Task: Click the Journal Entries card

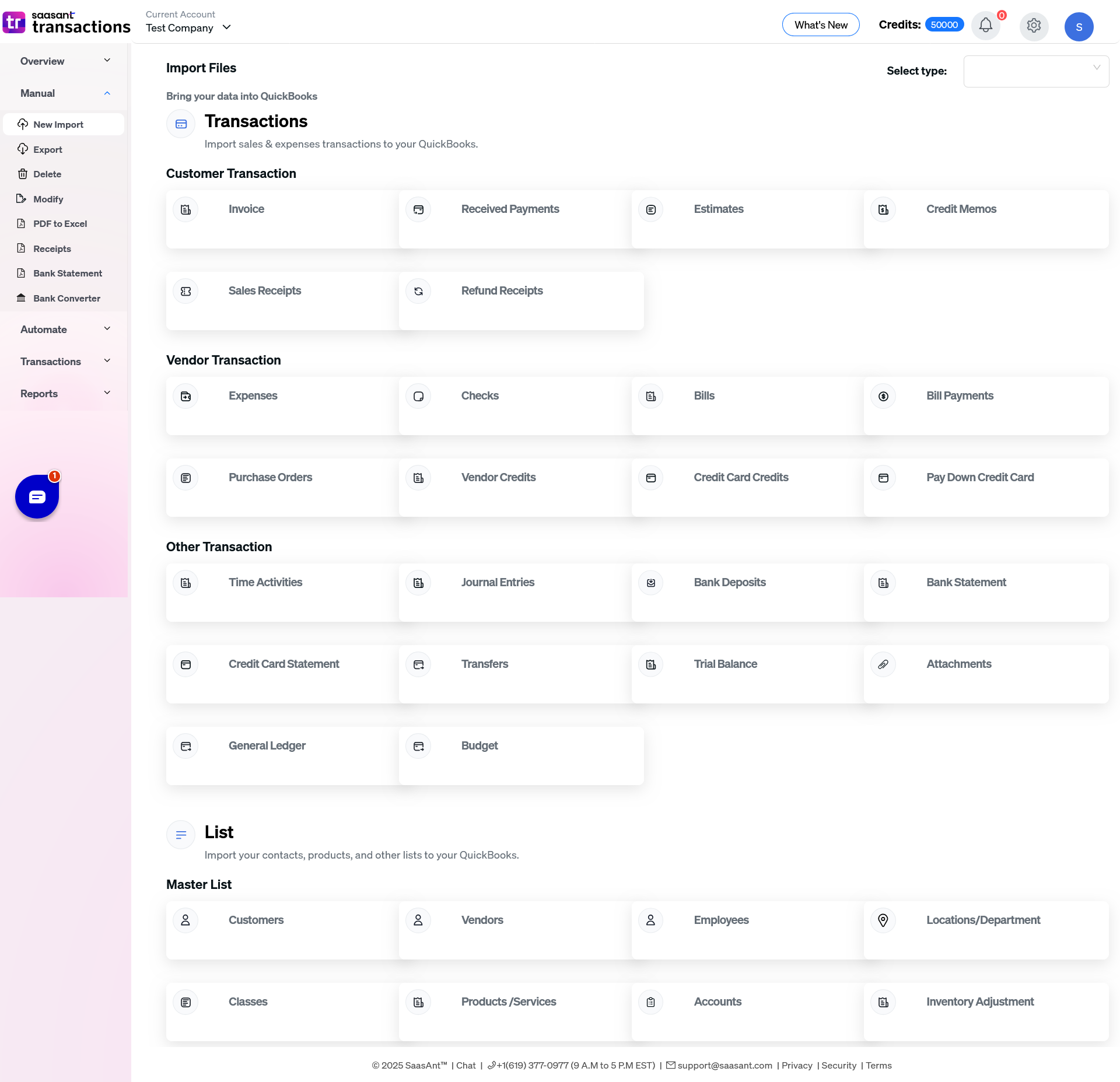Action: click(x=498, y=582)
